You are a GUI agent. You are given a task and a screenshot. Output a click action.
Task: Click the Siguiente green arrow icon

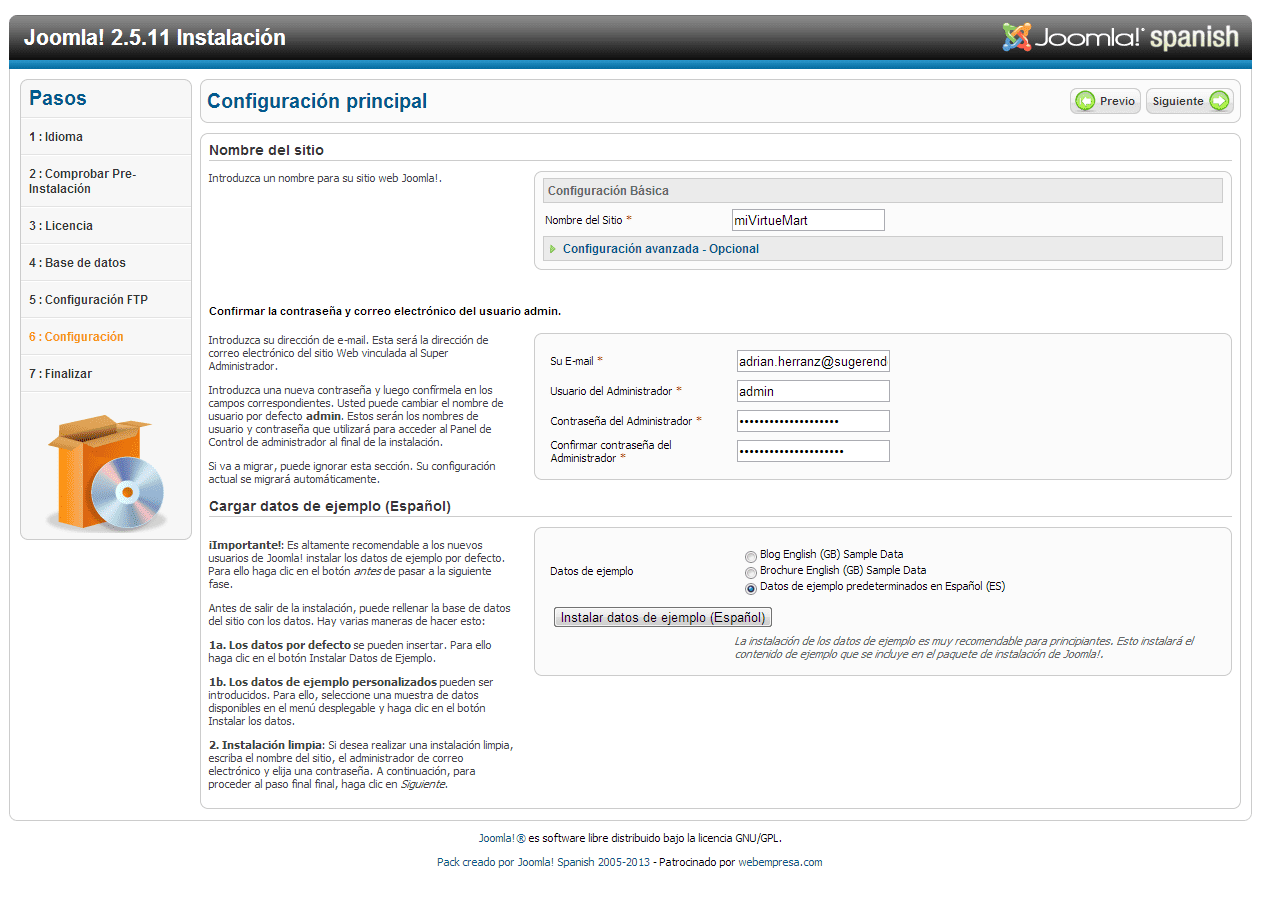click(x=1219, y=101)
